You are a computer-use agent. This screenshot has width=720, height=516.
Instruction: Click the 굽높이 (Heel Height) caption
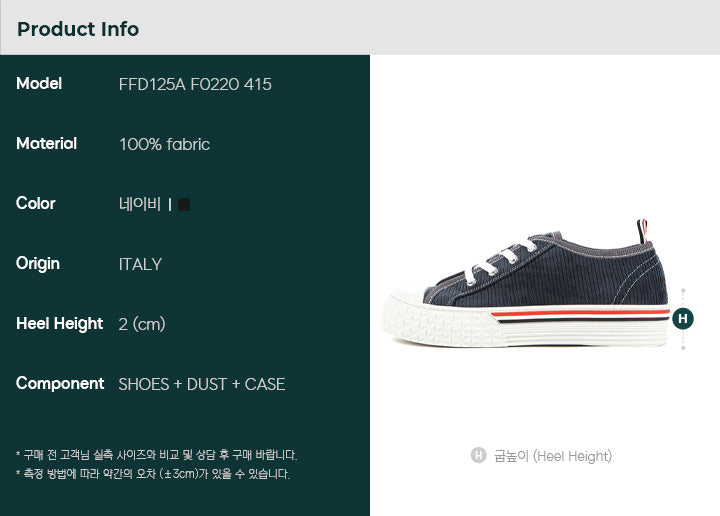pyautogui.click(x=553, y=456)
